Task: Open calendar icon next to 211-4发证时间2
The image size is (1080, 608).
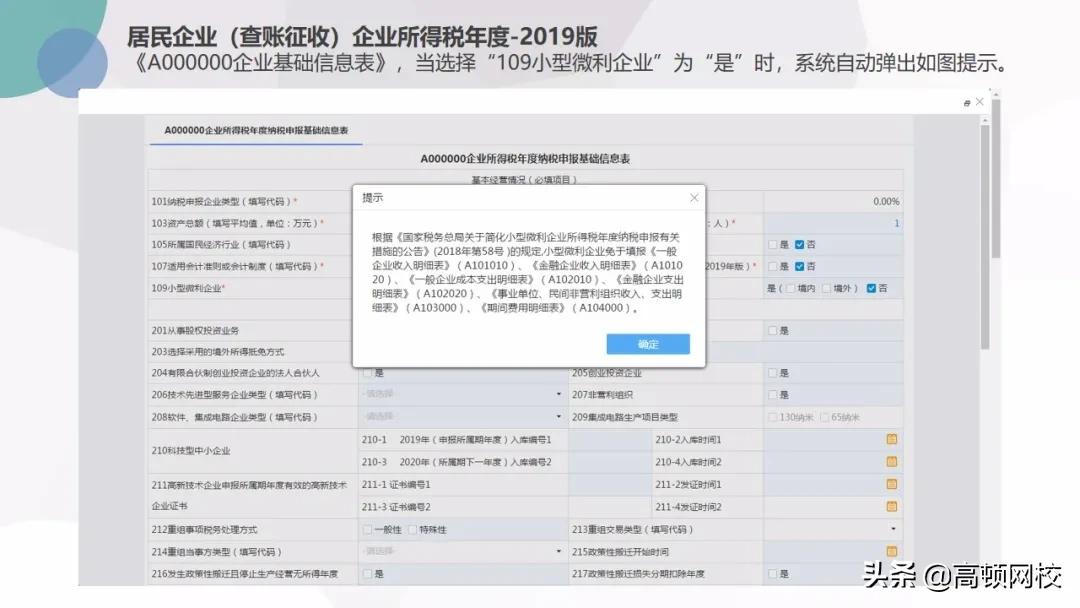Action: pos(891,507)
